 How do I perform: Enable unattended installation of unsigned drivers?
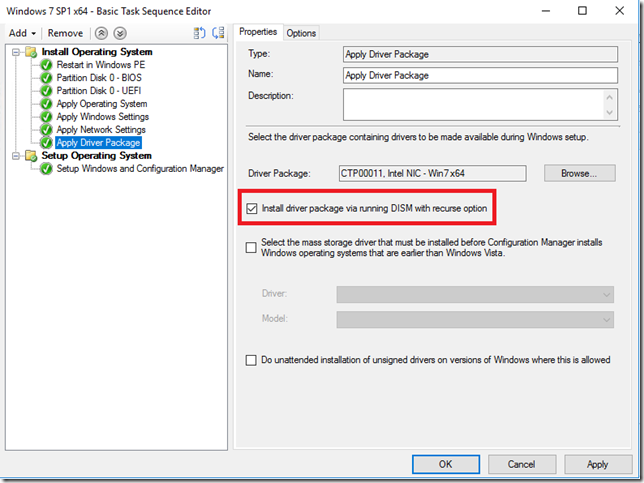[251, 360]
